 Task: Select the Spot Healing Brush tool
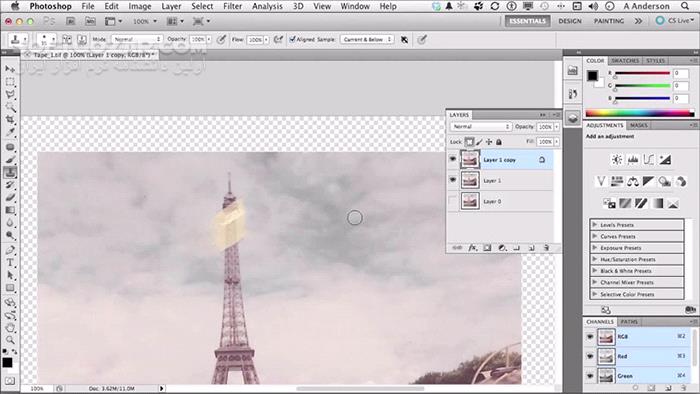(x=10, y=147)
